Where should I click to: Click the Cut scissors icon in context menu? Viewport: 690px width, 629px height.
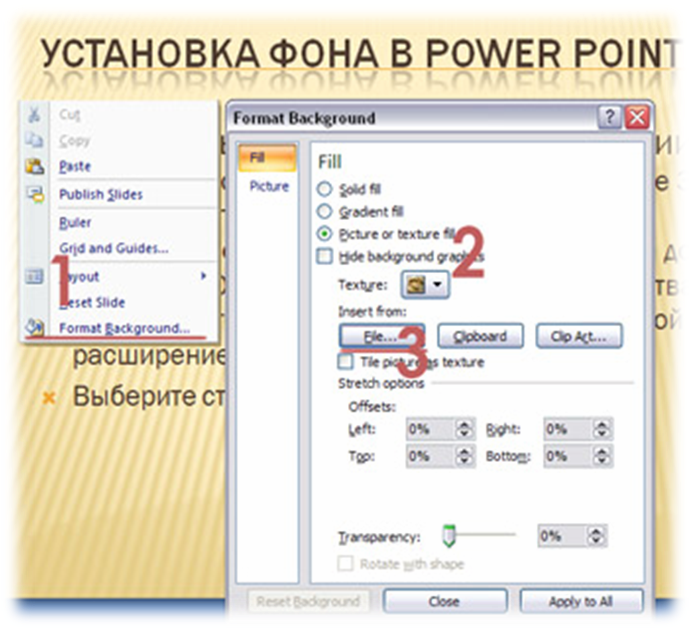(x=34, y=114)
